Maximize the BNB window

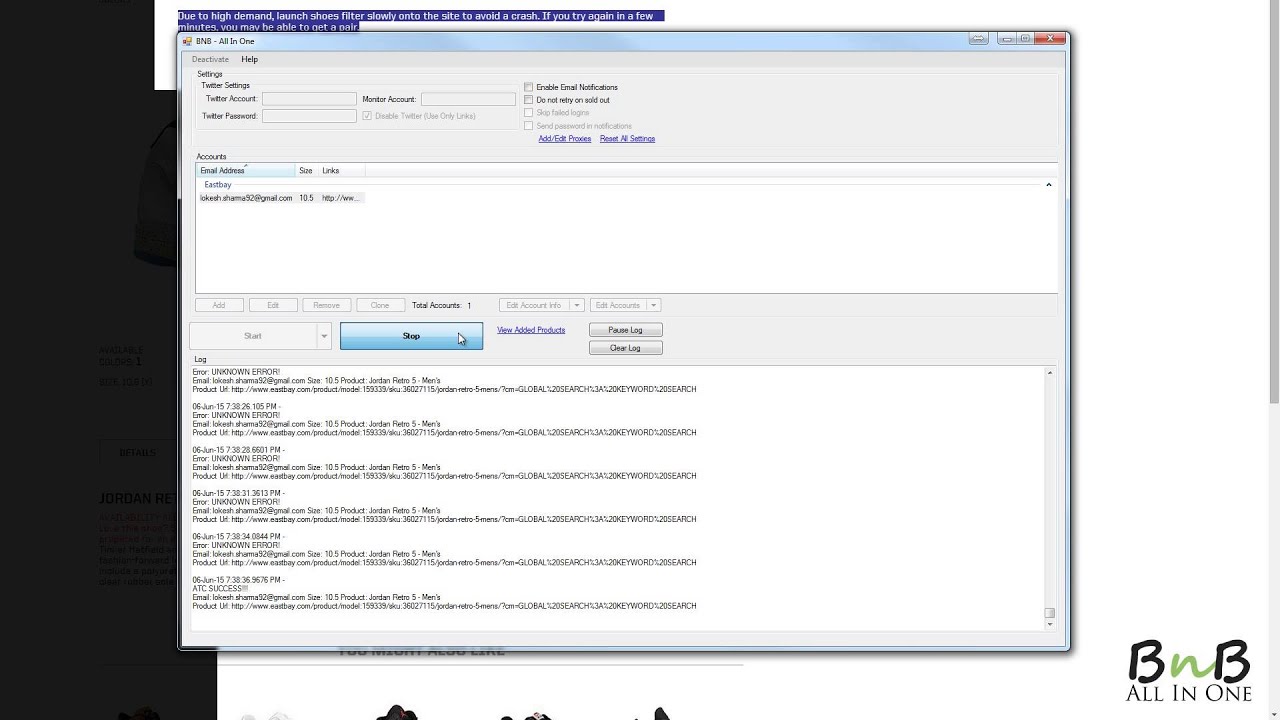(x=1024, y=39)
